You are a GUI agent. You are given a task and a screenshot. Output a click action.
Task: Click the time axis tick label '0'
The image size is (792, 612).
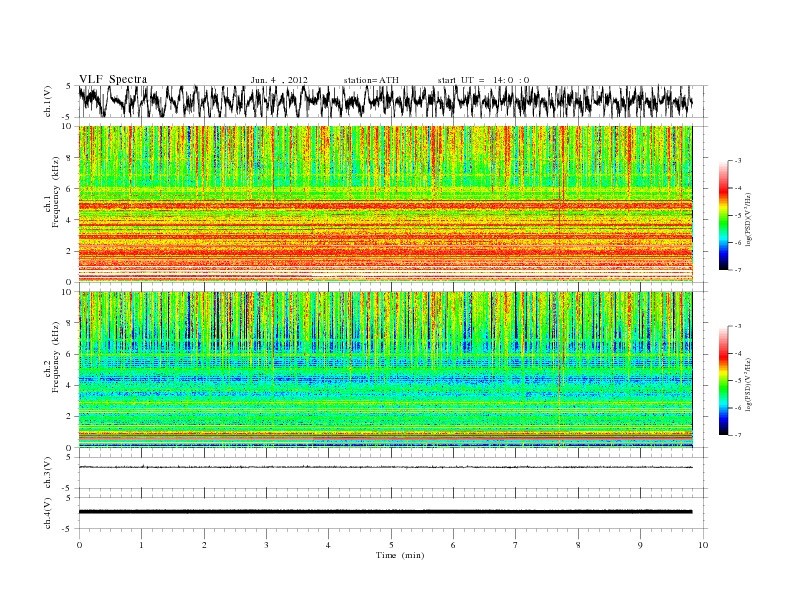coord(79,545)
